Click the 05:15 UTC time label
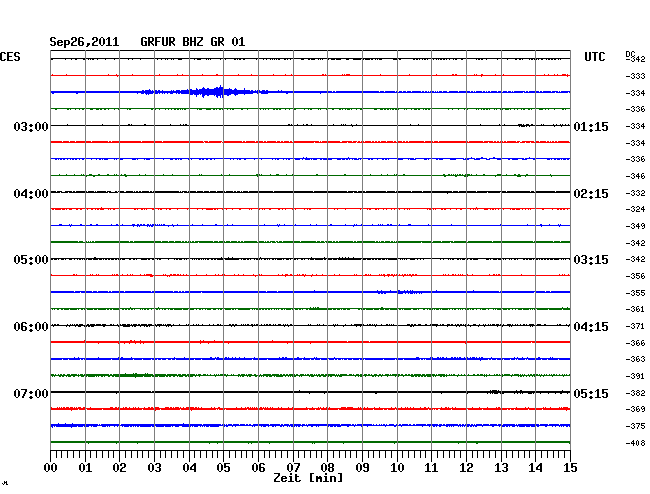Screen dimensions: 650x494 (x=591, y=393)
